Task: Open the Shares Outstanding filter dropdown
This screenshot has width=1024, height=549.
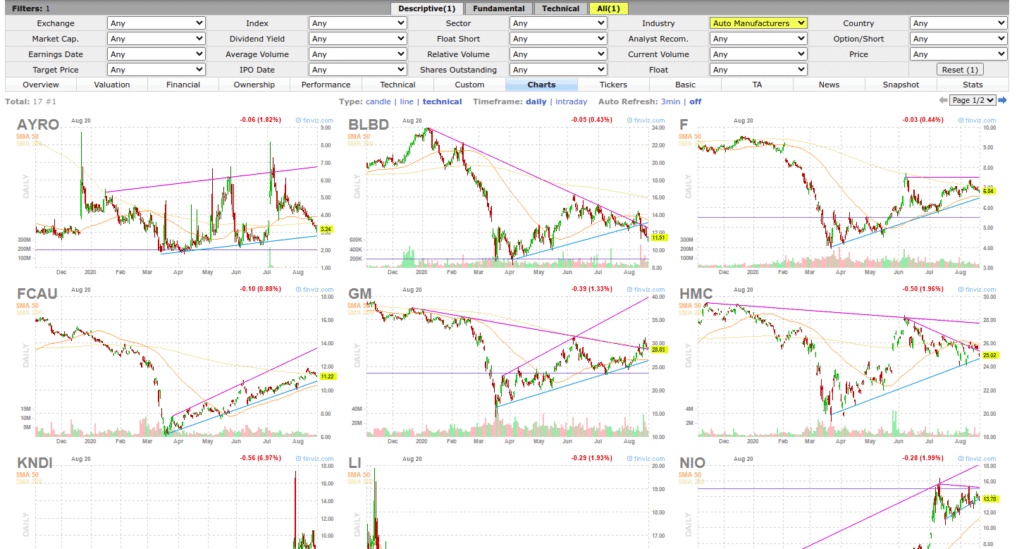Action: pyautogui.click(x=558, y=69)
